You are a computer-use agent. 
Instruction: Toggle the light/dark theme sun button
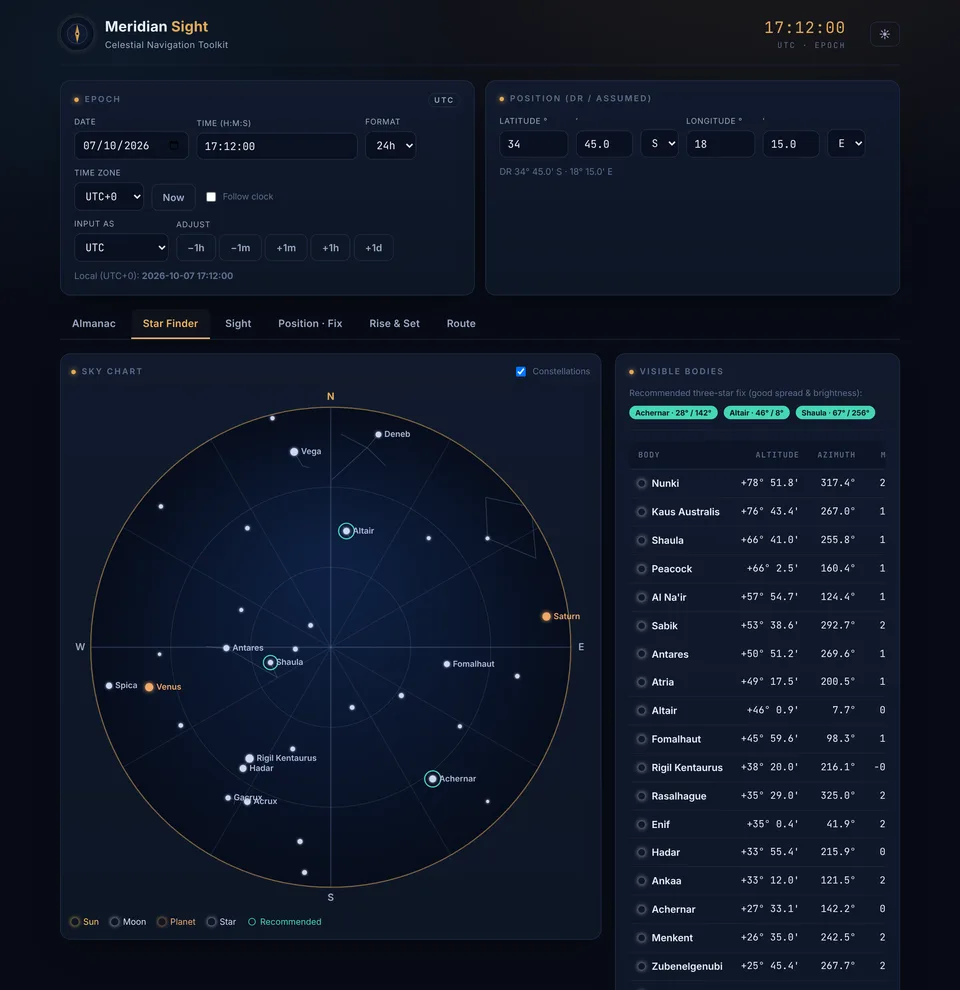click(x=884, y=34)
